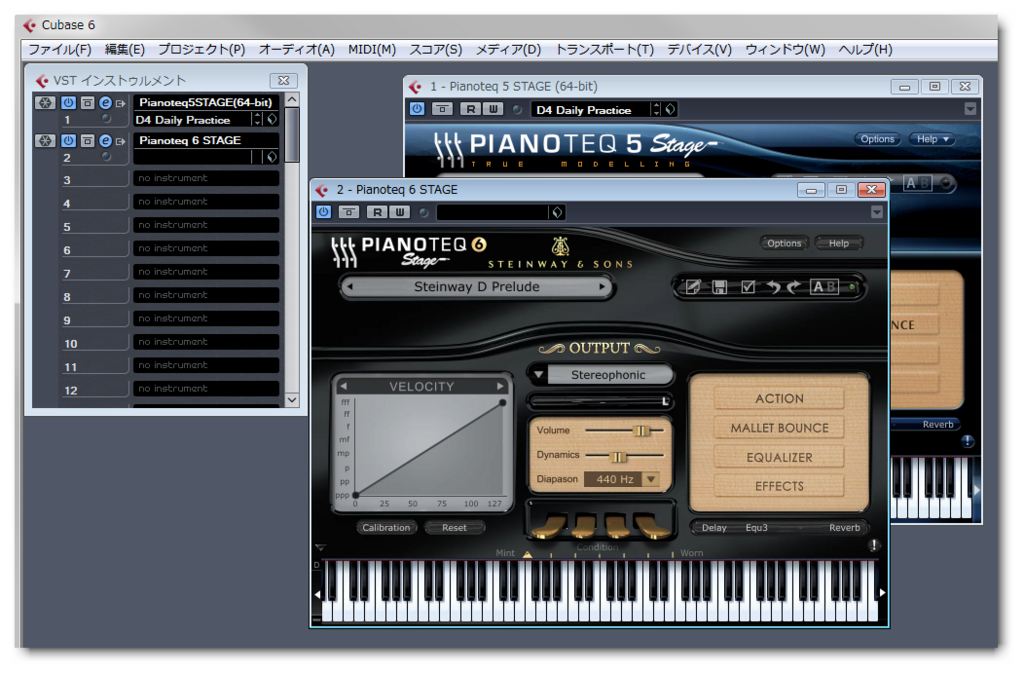Select next velocity curve arrow
Screen dimensions: 1024x674
pos(500,387)
